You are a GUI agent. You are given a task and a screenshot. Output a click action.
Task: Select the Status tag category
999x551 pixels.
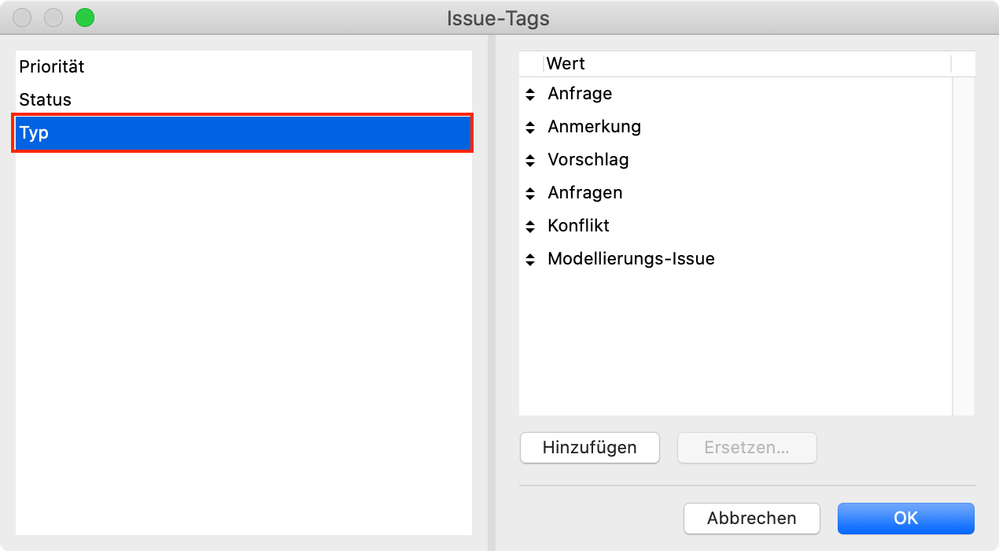pyautogui.click(x=46, y=100)
